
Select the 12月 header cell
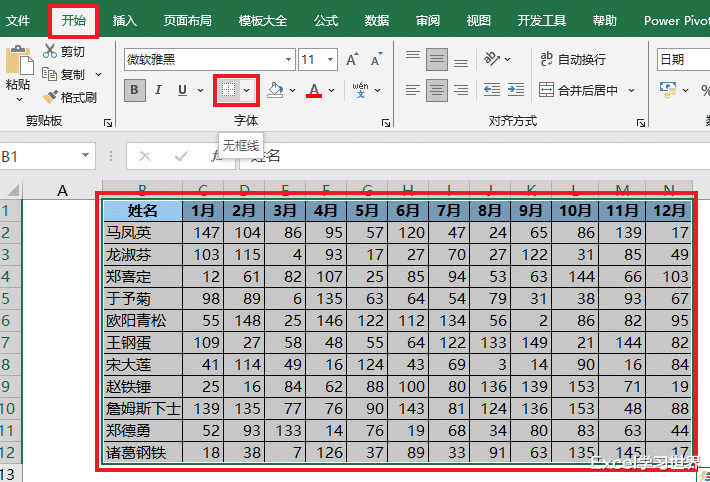(x=669, y=211)
